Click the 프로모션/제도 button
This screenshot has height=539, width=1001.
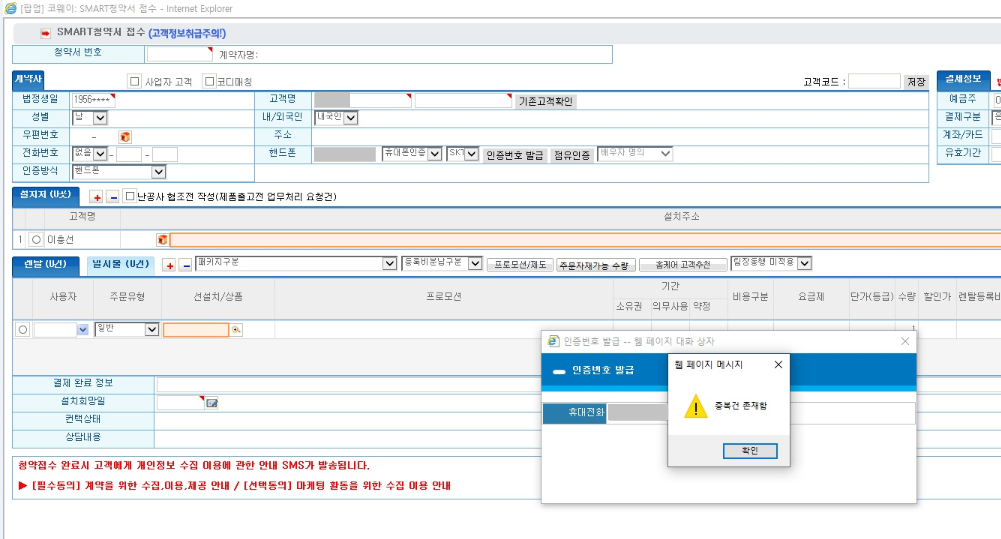pos(520,265)
